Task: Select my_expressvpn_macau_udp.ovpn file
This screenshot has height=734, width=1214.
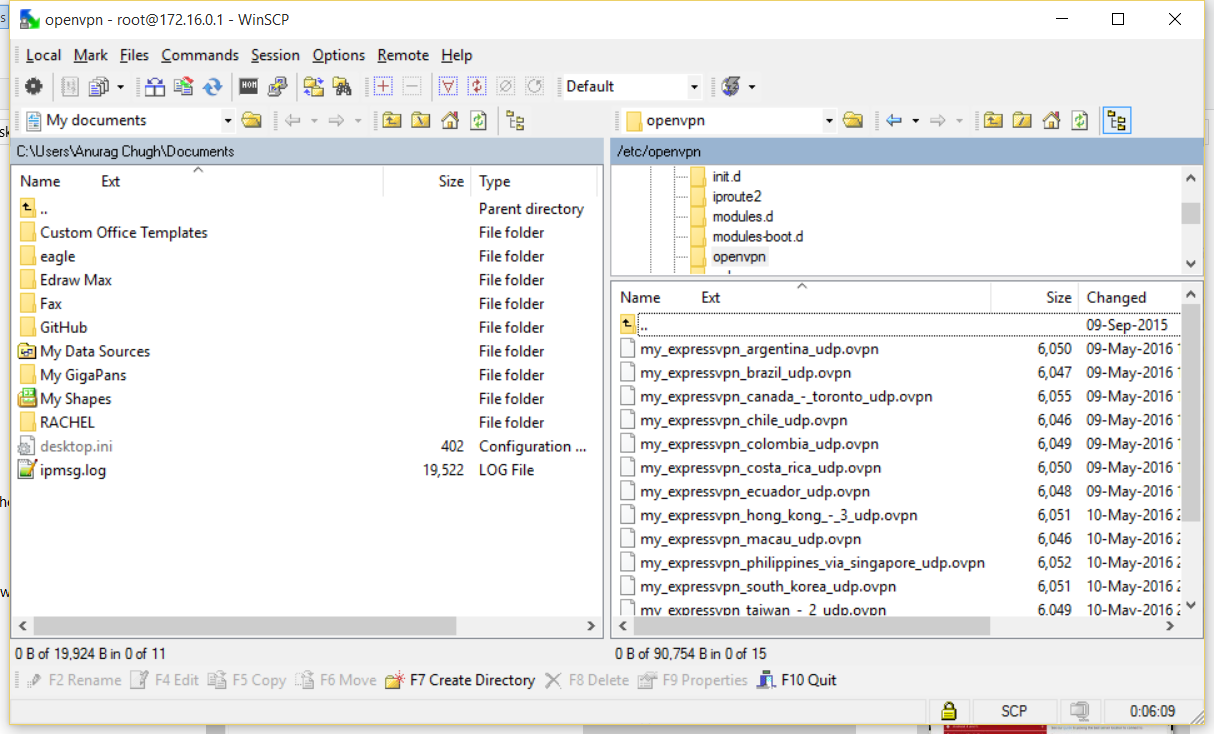Action: [x=749, y=539]
